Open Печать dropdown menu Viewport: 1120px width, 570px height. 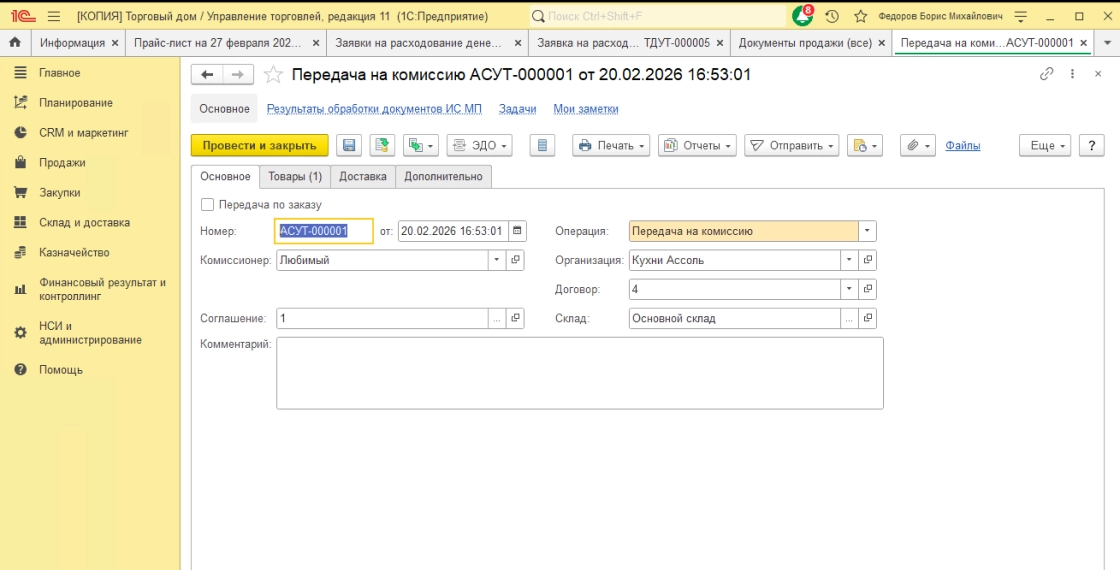(x=611, y=146)
